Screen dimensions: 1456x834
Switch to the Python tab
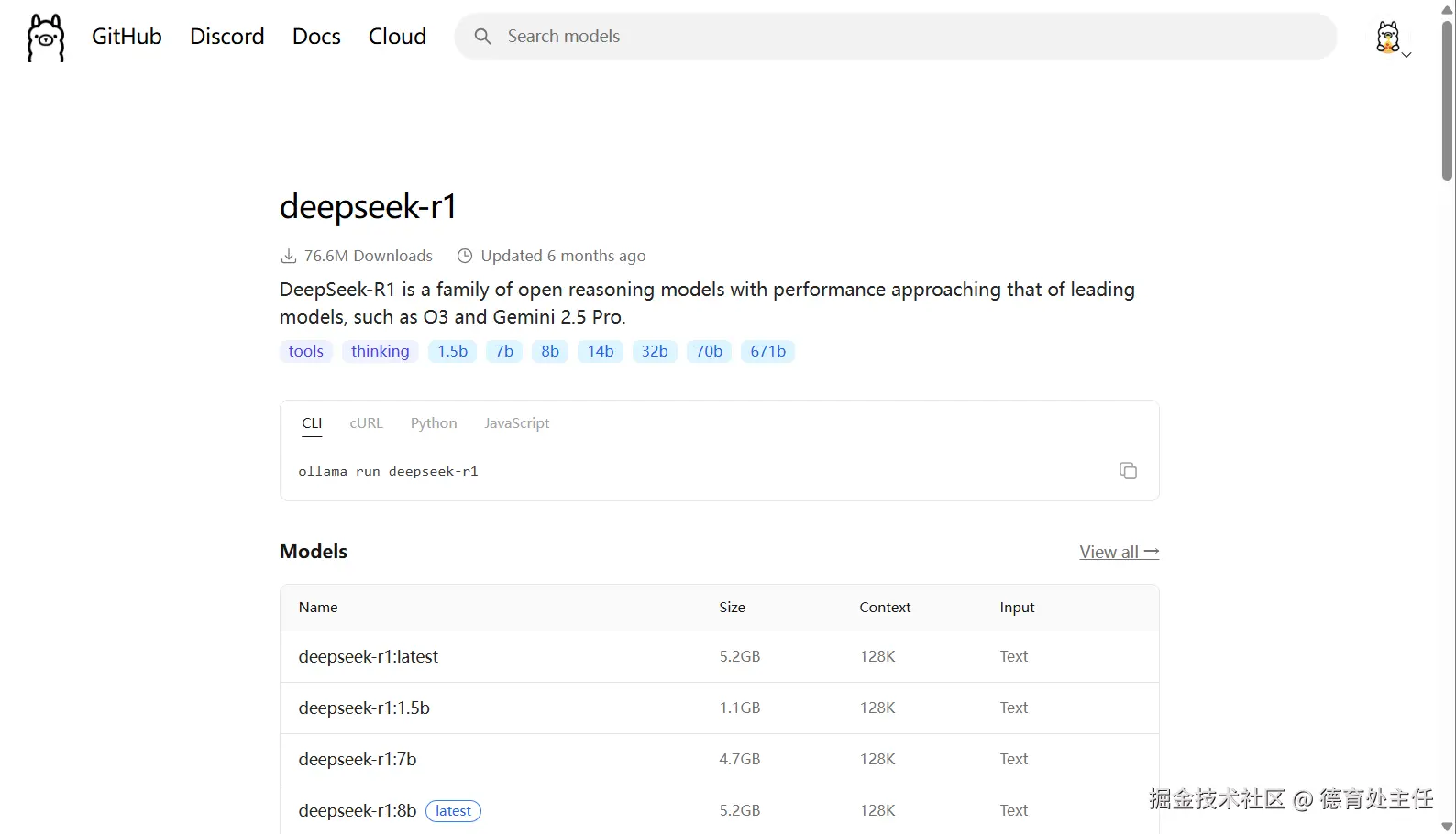point(434,423)
